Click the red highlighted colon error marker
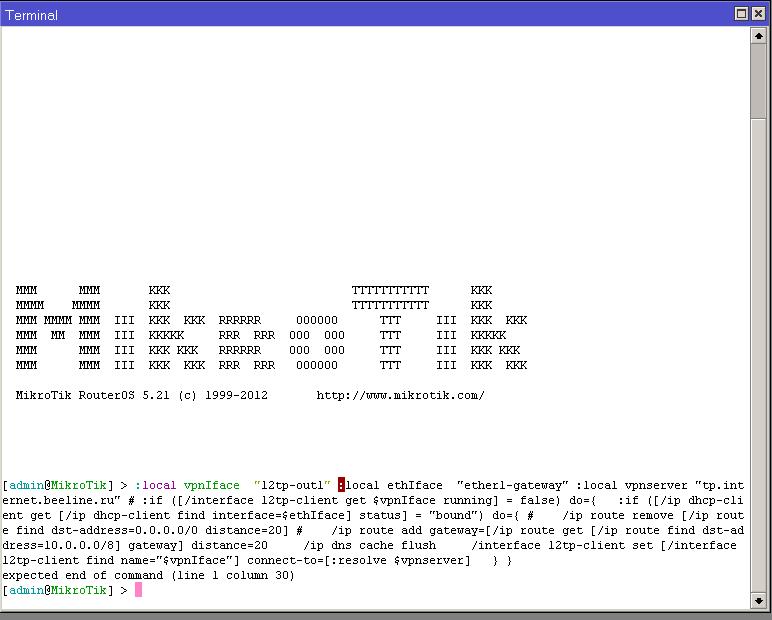The width and height of the screenshot is (772, 620). click(341, 485)
